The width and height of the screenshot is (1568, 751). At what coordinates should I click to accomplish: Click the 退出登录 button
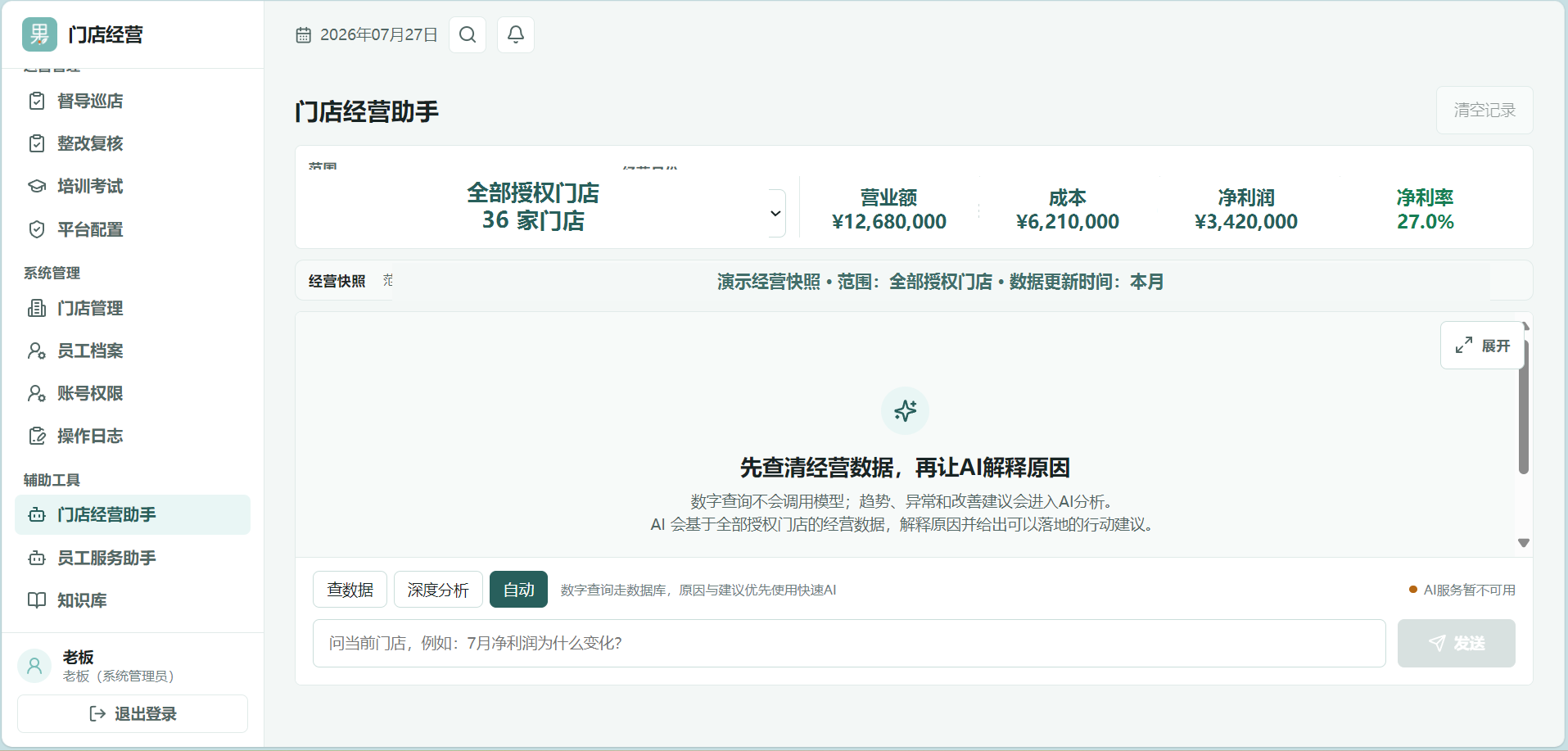(133, 714)
